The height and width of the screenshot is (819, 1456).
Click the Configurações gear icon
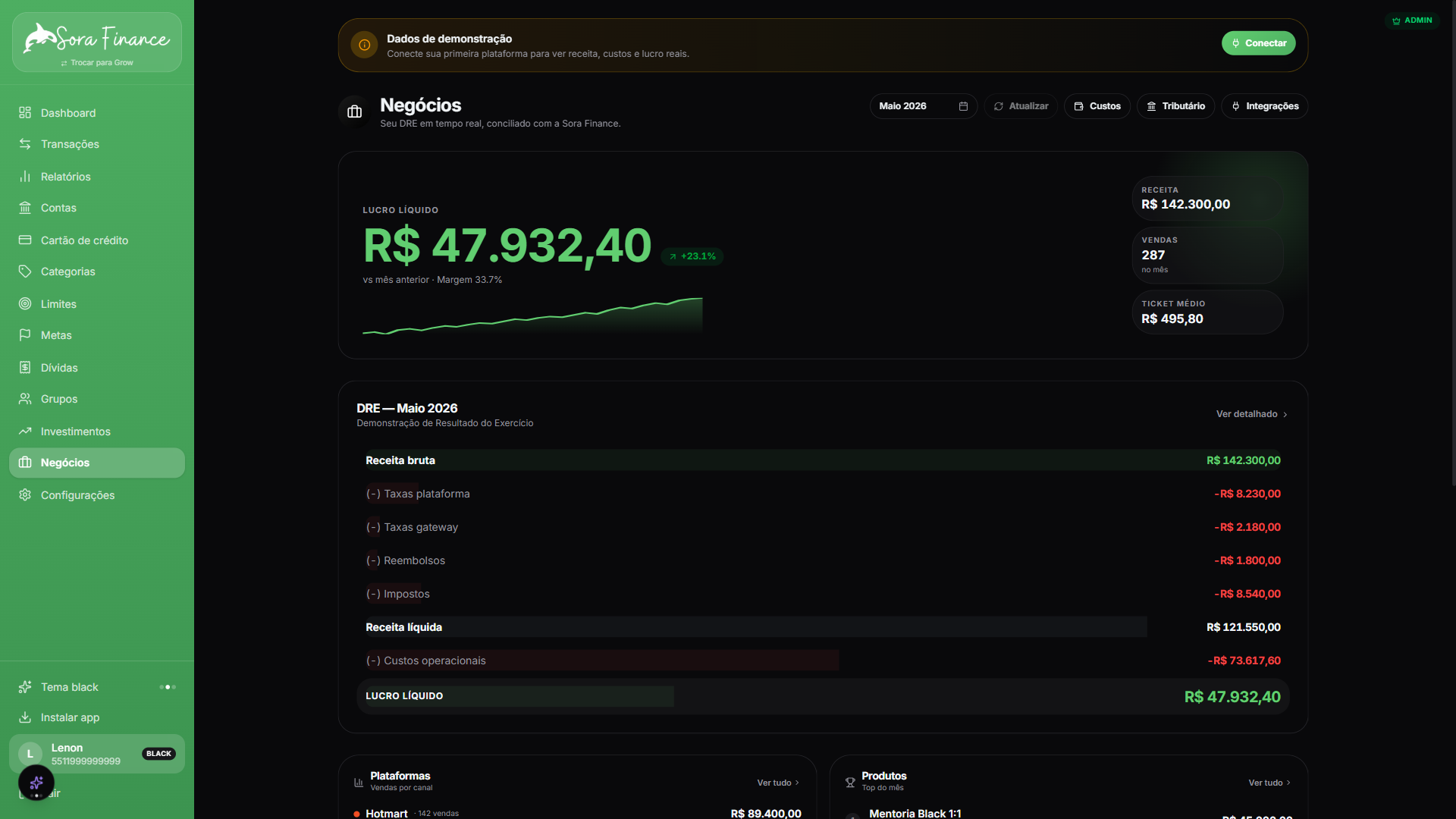pos(25,495)
